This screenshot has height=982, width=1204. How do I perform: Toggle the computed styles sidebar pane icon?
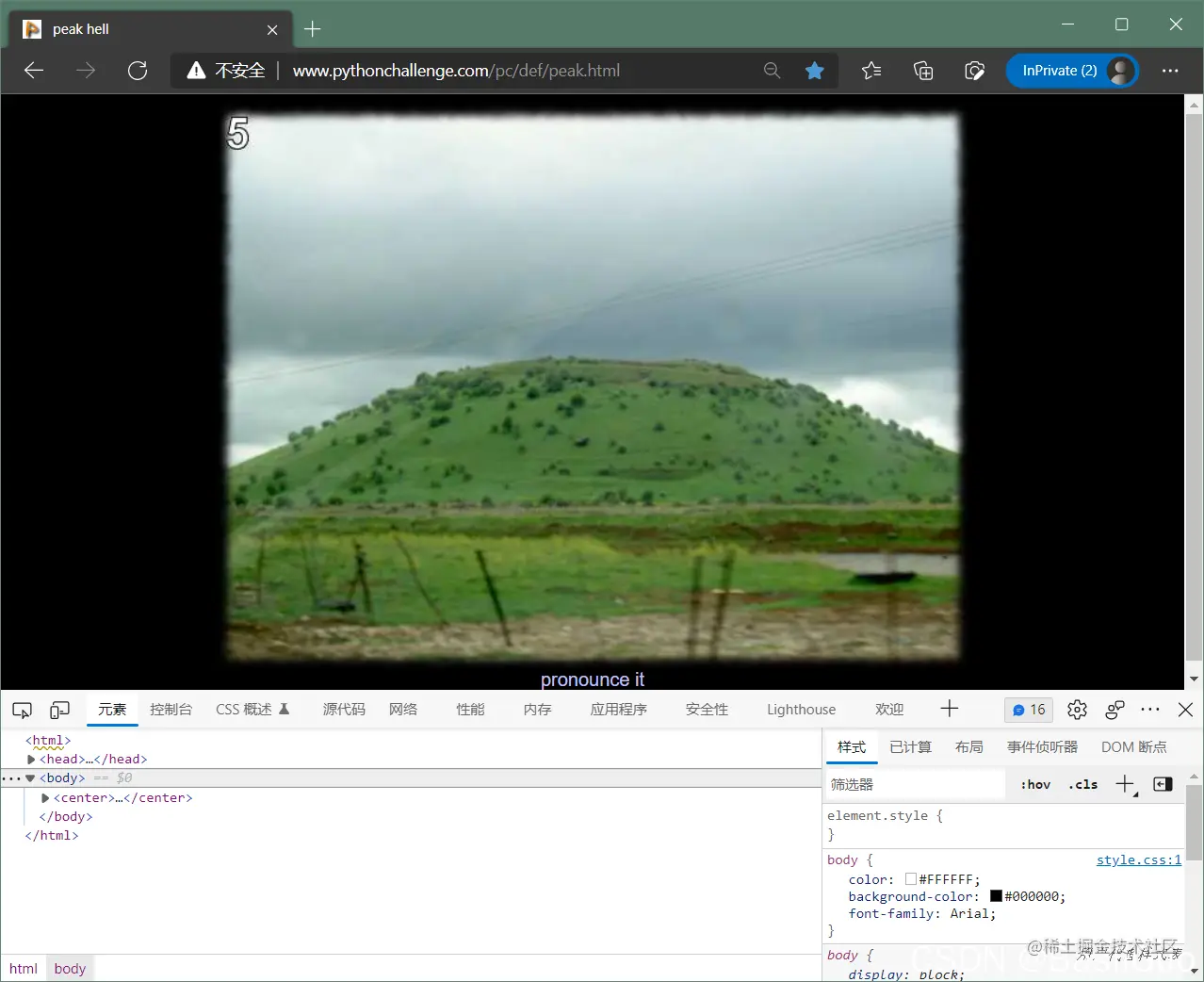click(1163, 784)
